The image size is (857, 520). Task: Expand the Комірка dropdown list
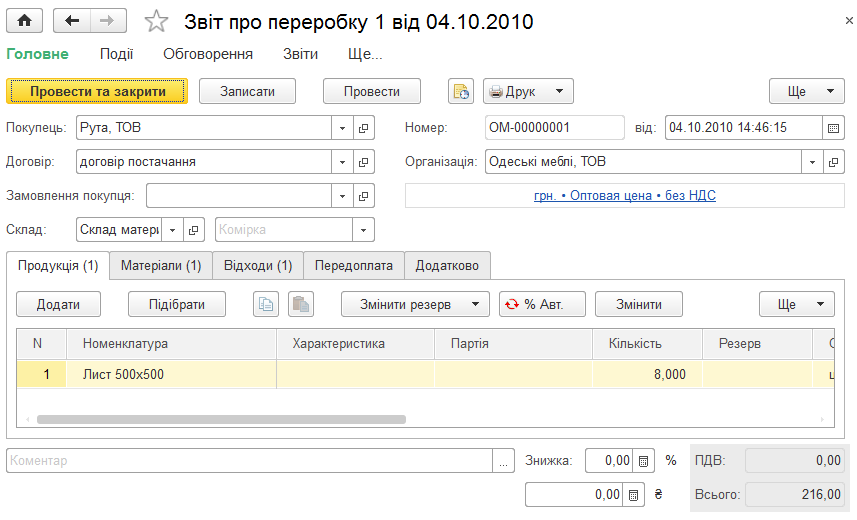(x=363, y=230)
